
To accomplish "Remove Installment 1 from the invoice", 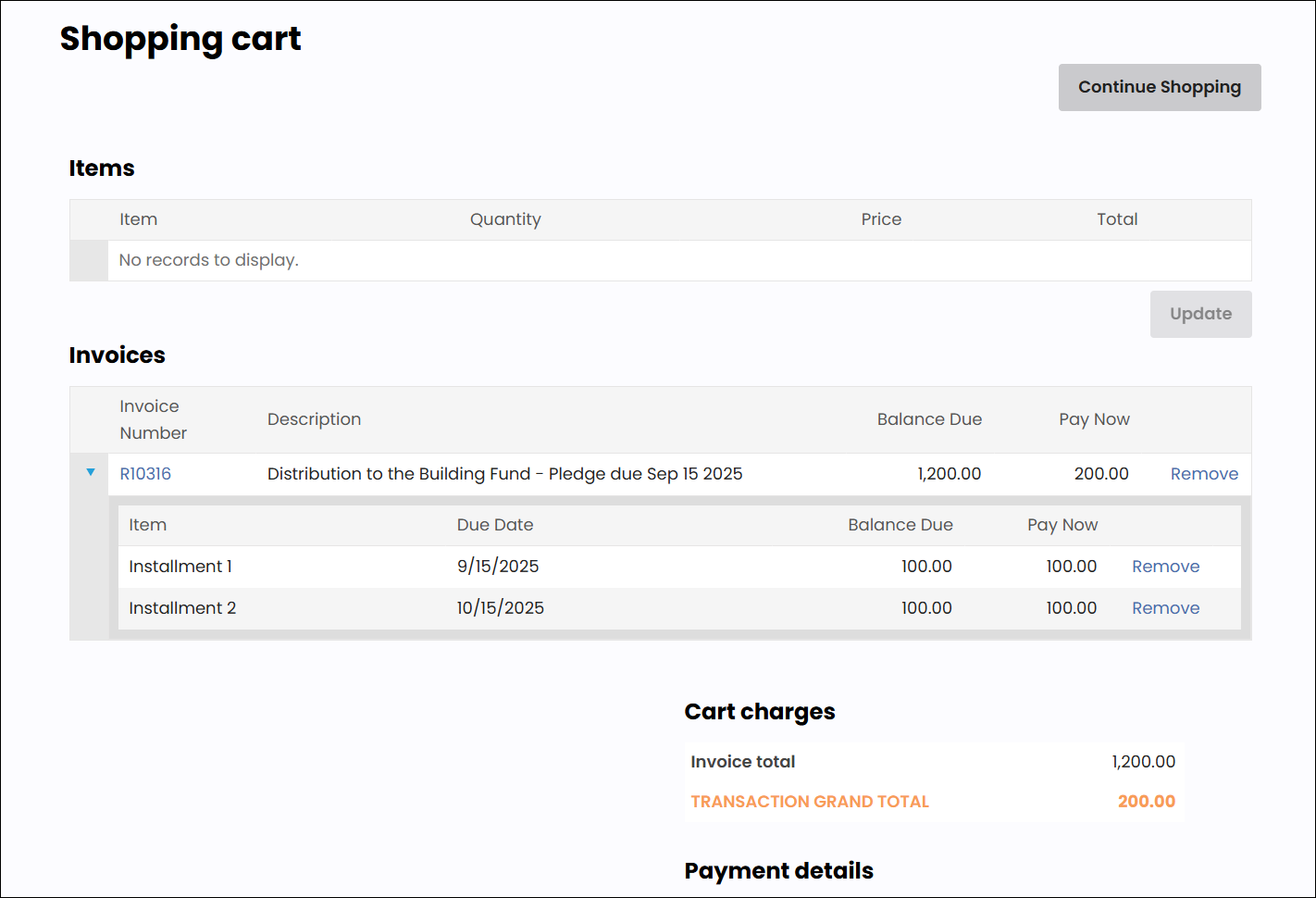I will point(1165,567).
